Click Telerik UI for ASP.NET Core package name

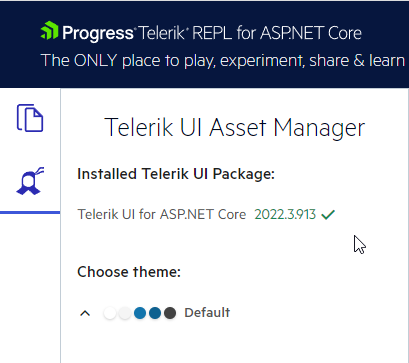162,214
